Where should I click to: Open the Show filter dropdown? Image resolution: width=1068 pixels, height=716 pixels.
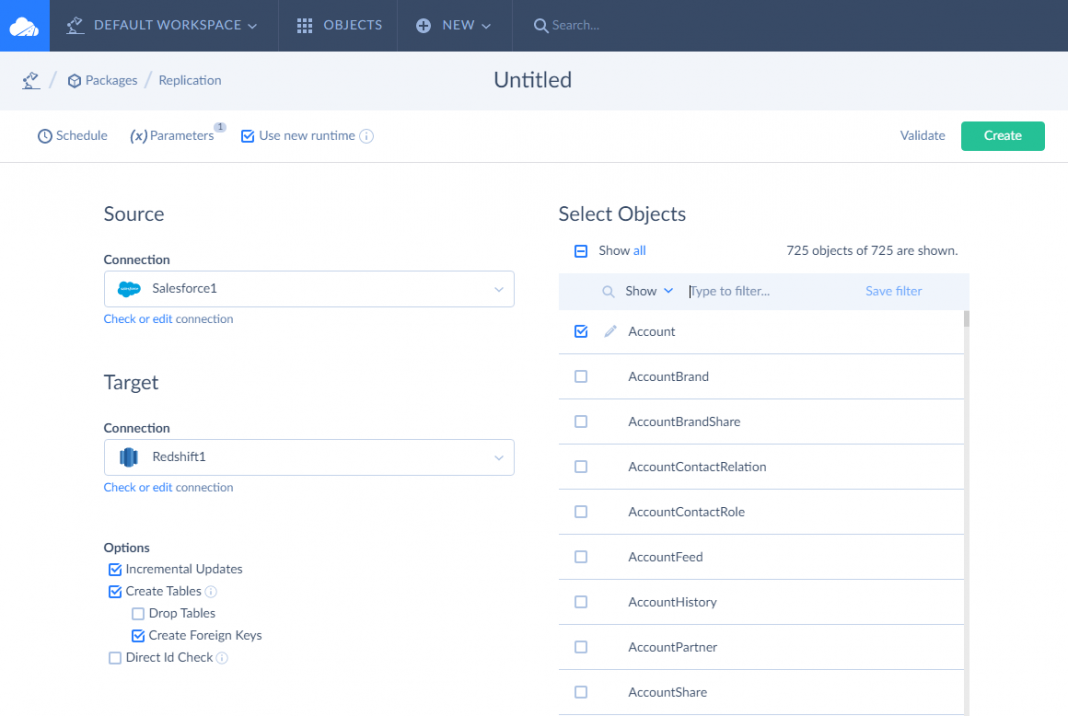[x=649, y=292]
